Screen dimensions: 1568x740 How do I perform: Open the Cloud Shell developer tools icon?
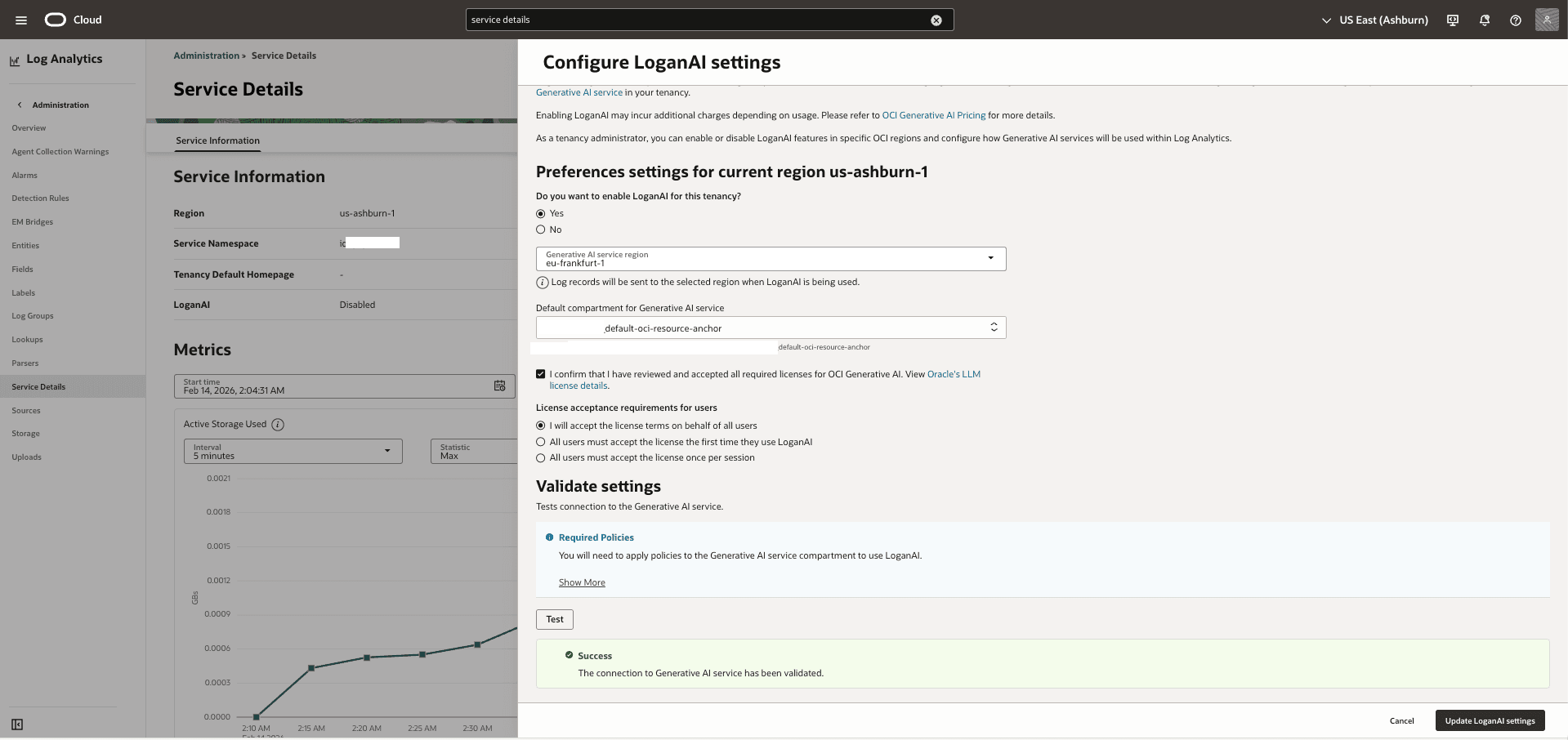point(1453,20)
